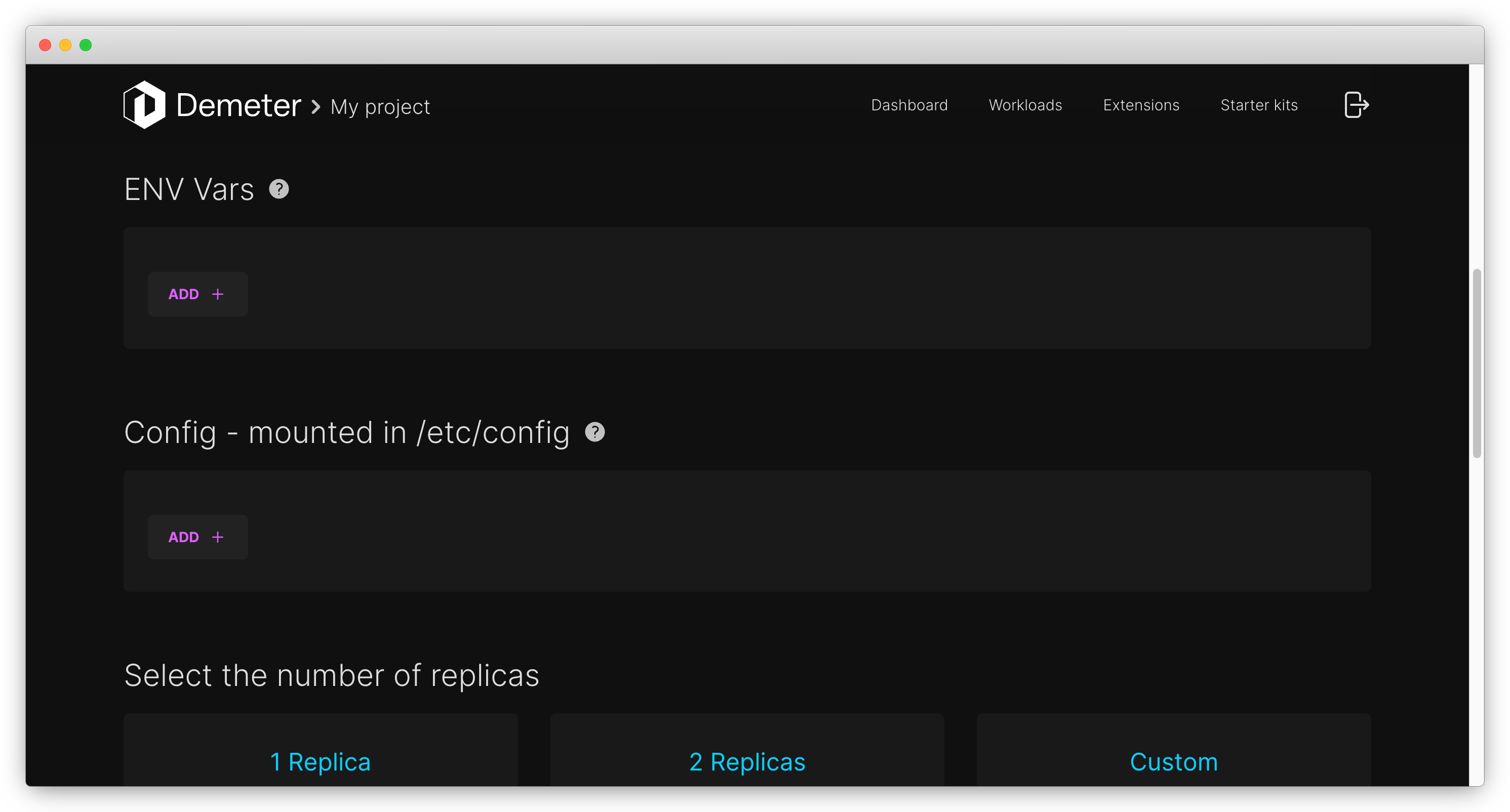Viewport: 1510px width, 812px height.
Task: Pick the Custom replicas option
Action: 1174,750
